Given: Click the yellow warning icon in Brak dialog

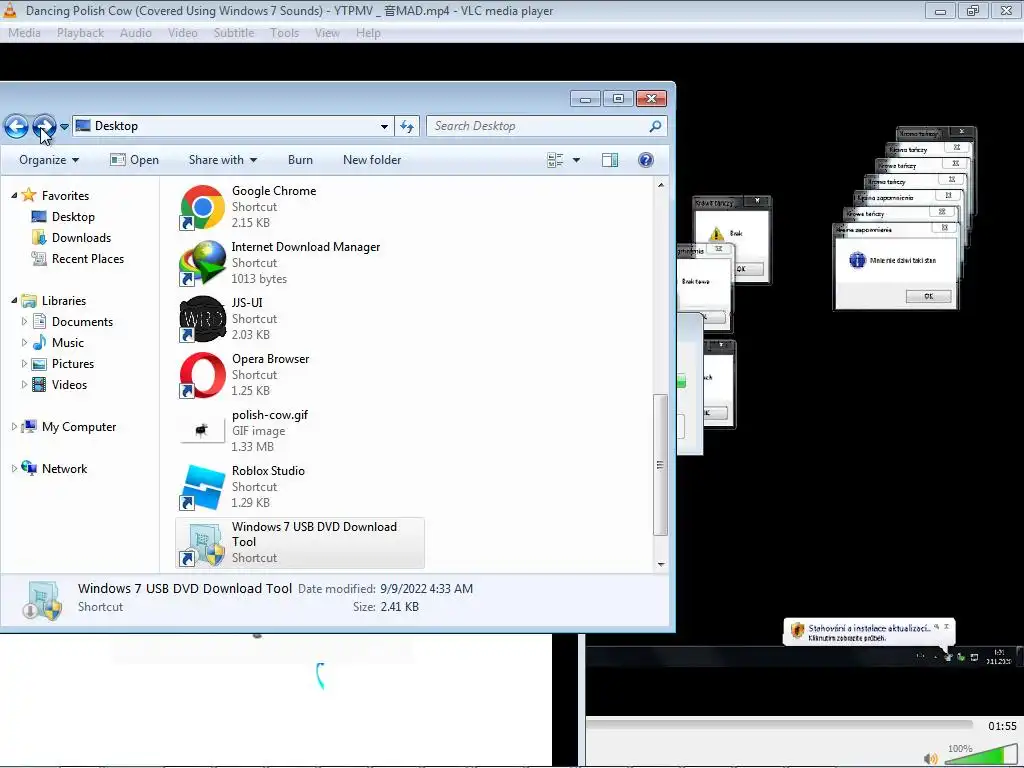Looking at the screenshot, I should [x=716, y=234].
